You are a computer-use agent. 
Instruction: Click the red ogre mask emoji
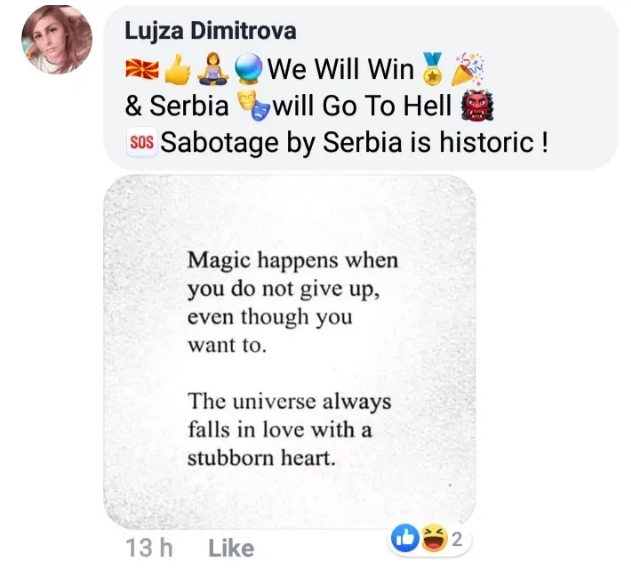(476, 105)
